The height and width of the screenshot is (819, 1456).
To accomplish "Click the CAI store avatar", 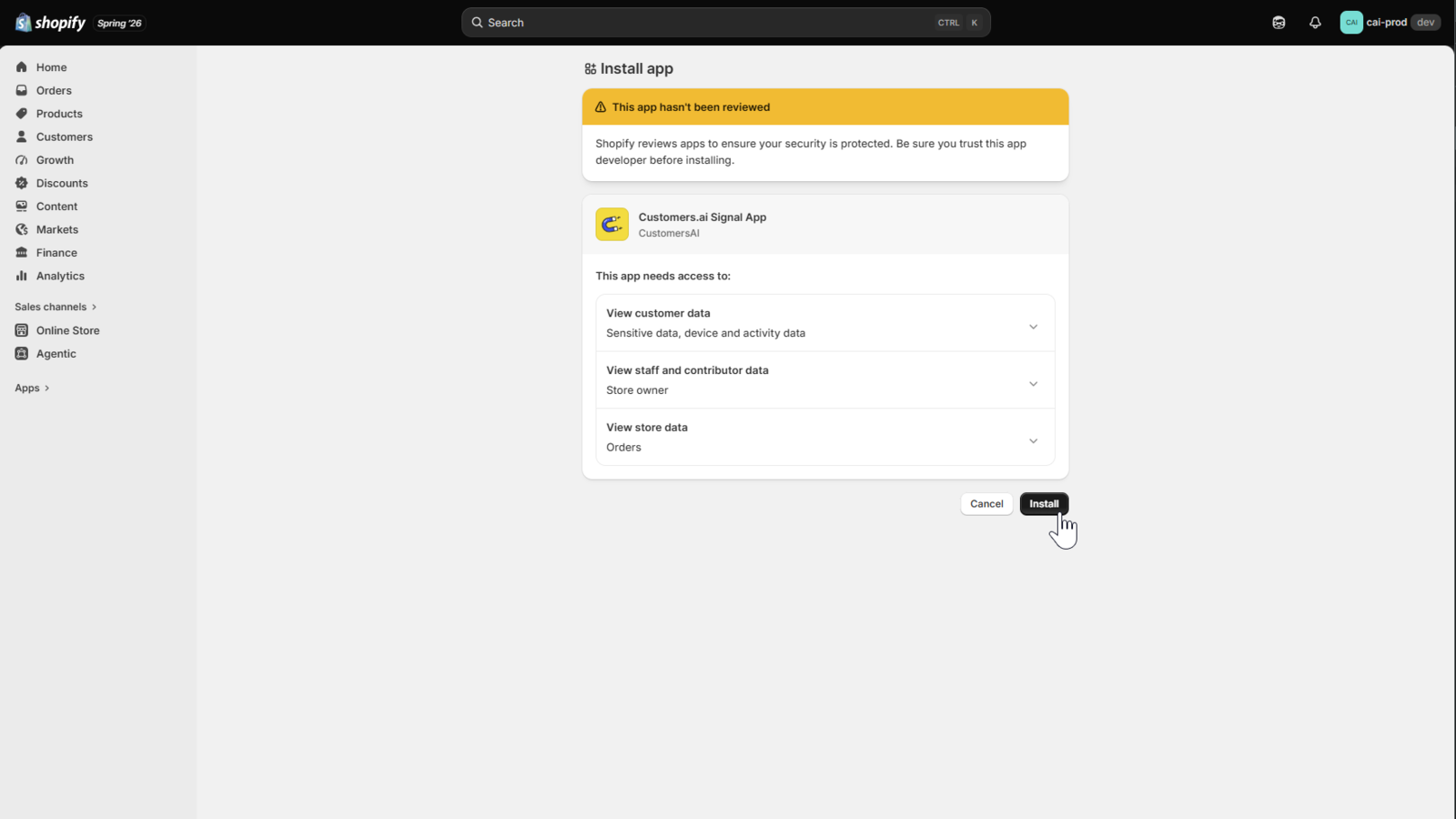I will (1351, 23).
